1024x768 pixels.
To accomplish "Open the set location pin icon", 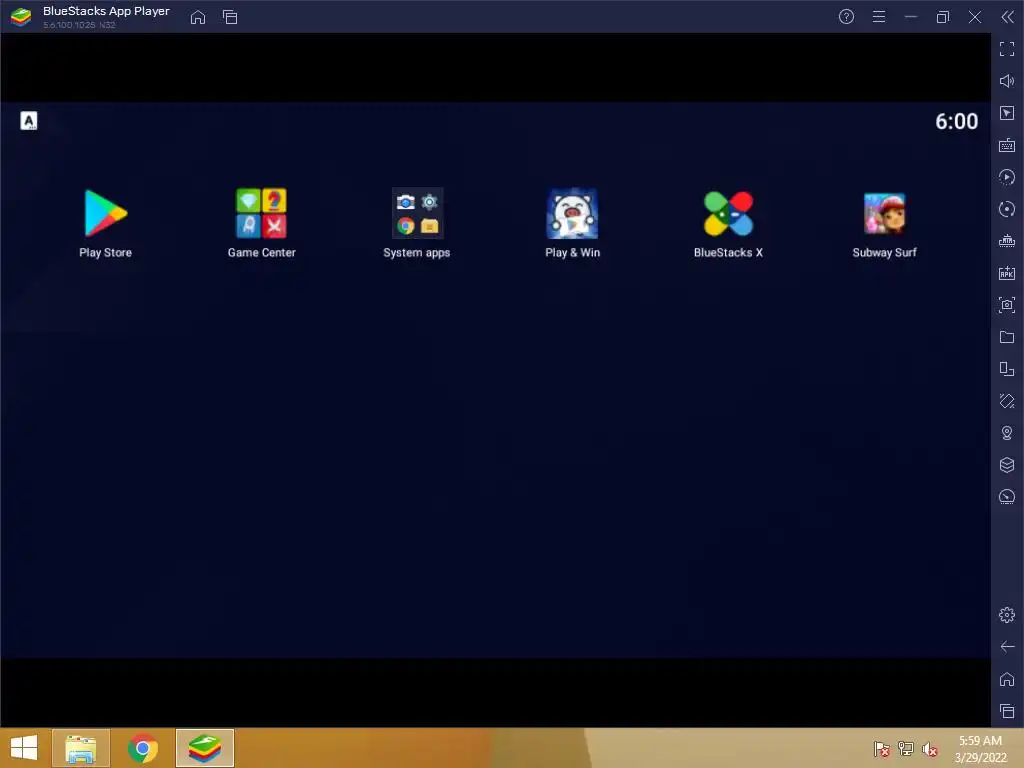I will (1007, 433).
